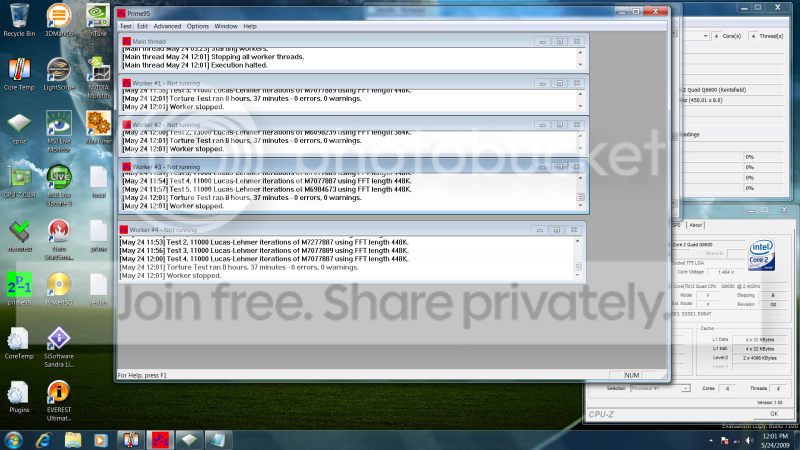The height and width of the screenshot is (450, 800).
Task: Open the Help menu in Prime95
Action: click(249, 26)
